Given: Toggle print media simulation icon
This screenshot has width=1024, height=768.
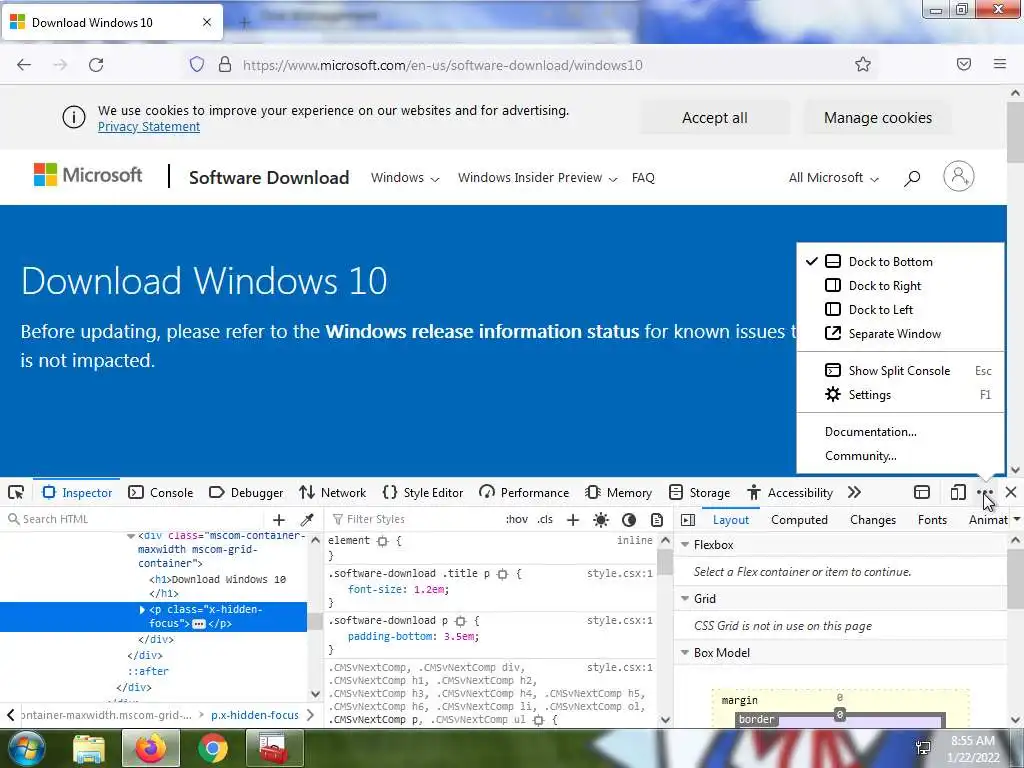Looking at the screenshot, I should [x=657, y=520].
